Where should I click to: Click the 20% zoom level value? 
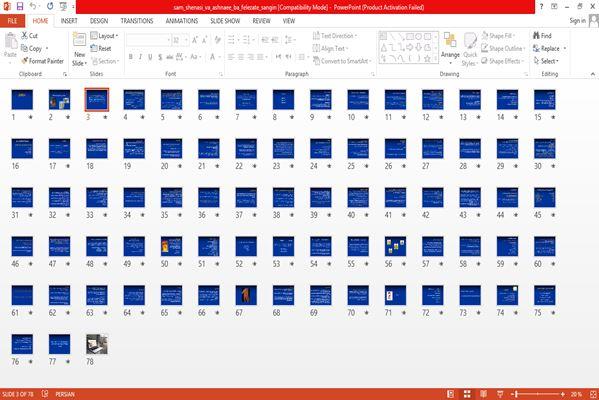point(576,394)
